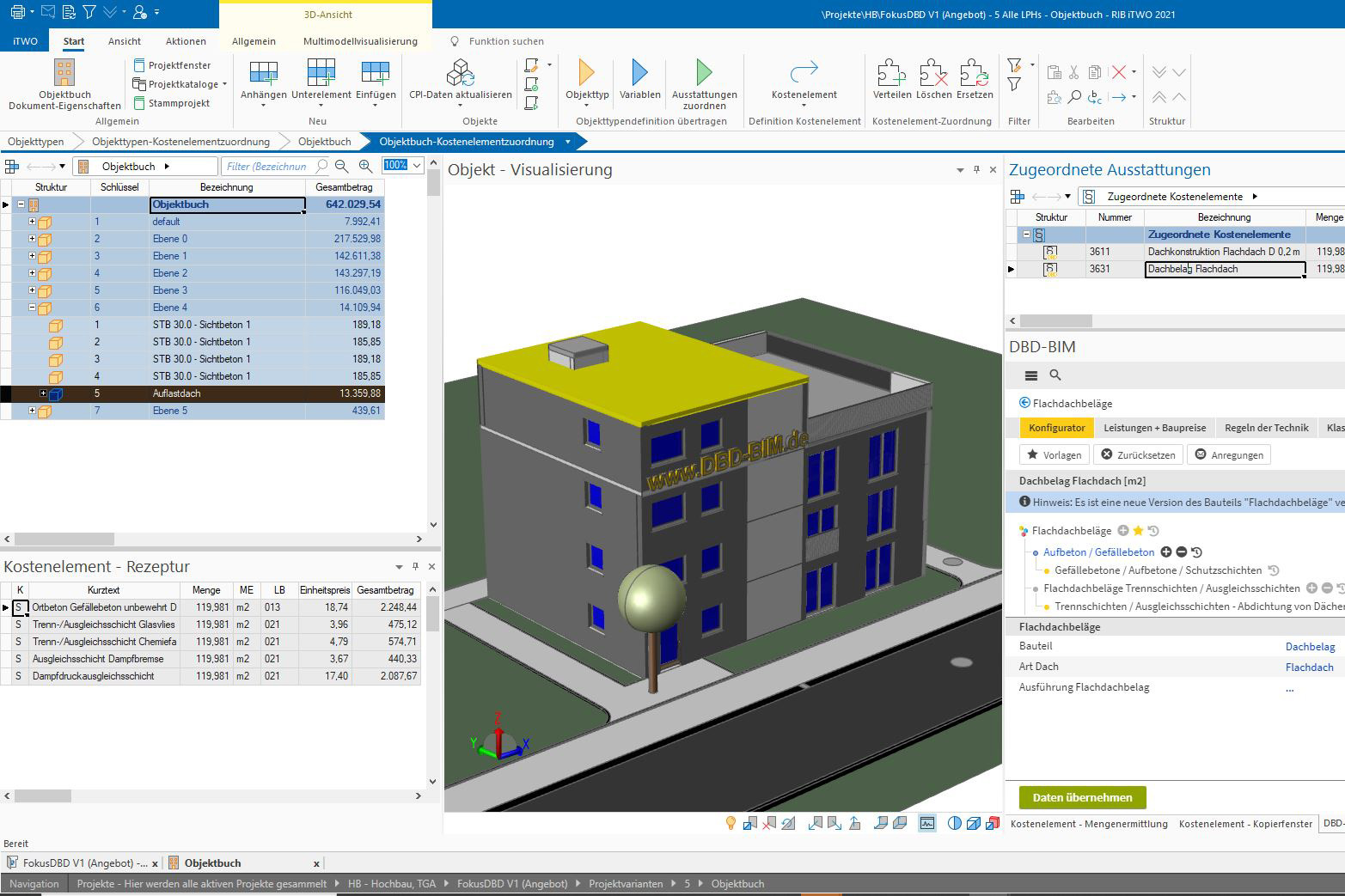This screenshot has width=1345, height=896.
Task: Toggle the half-circle contrast icon below 3D view
Action: coord(954,823)
